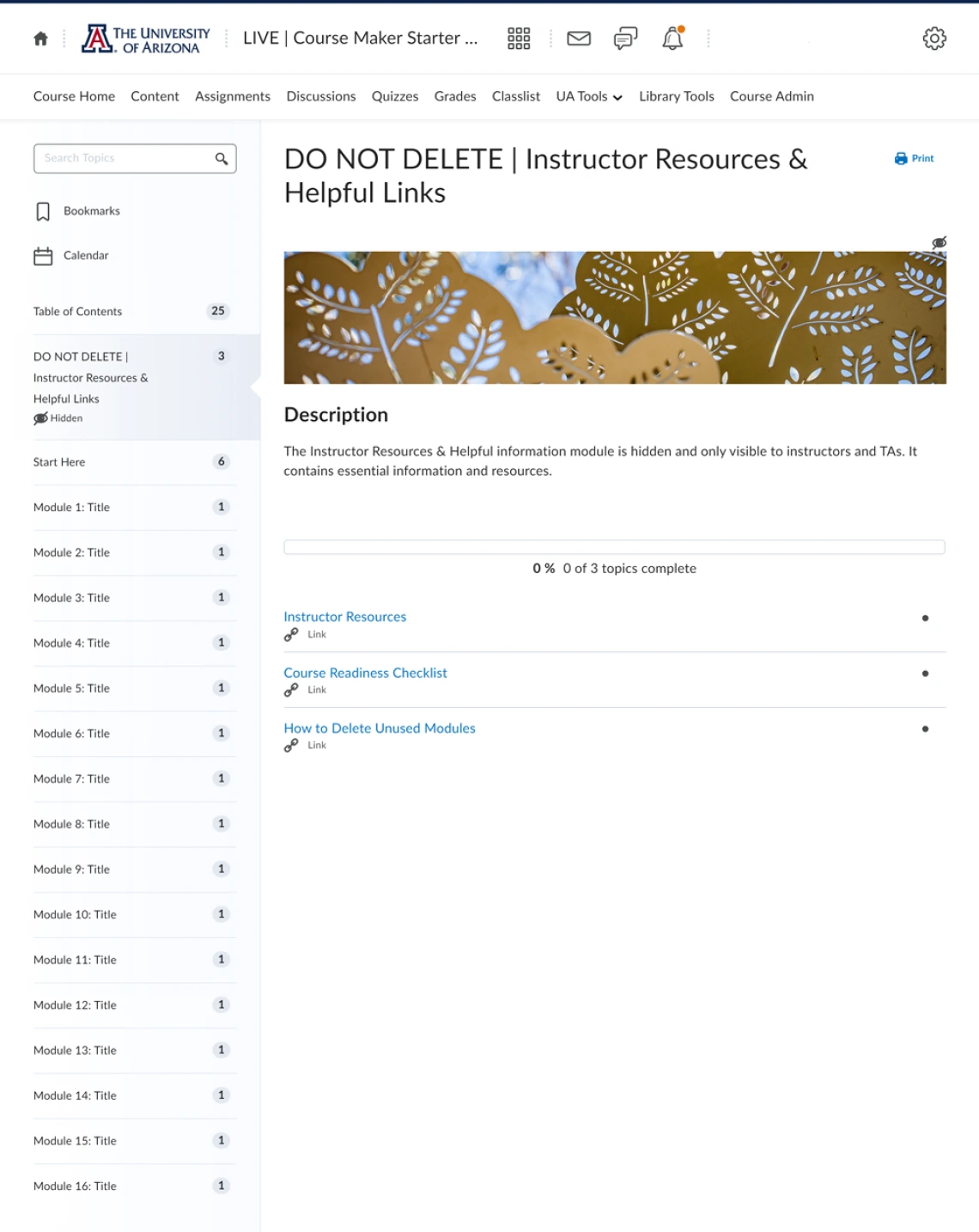Select Module 6: Title in the sidebar
Viewport: 979px width, 1232px height.
135,734
